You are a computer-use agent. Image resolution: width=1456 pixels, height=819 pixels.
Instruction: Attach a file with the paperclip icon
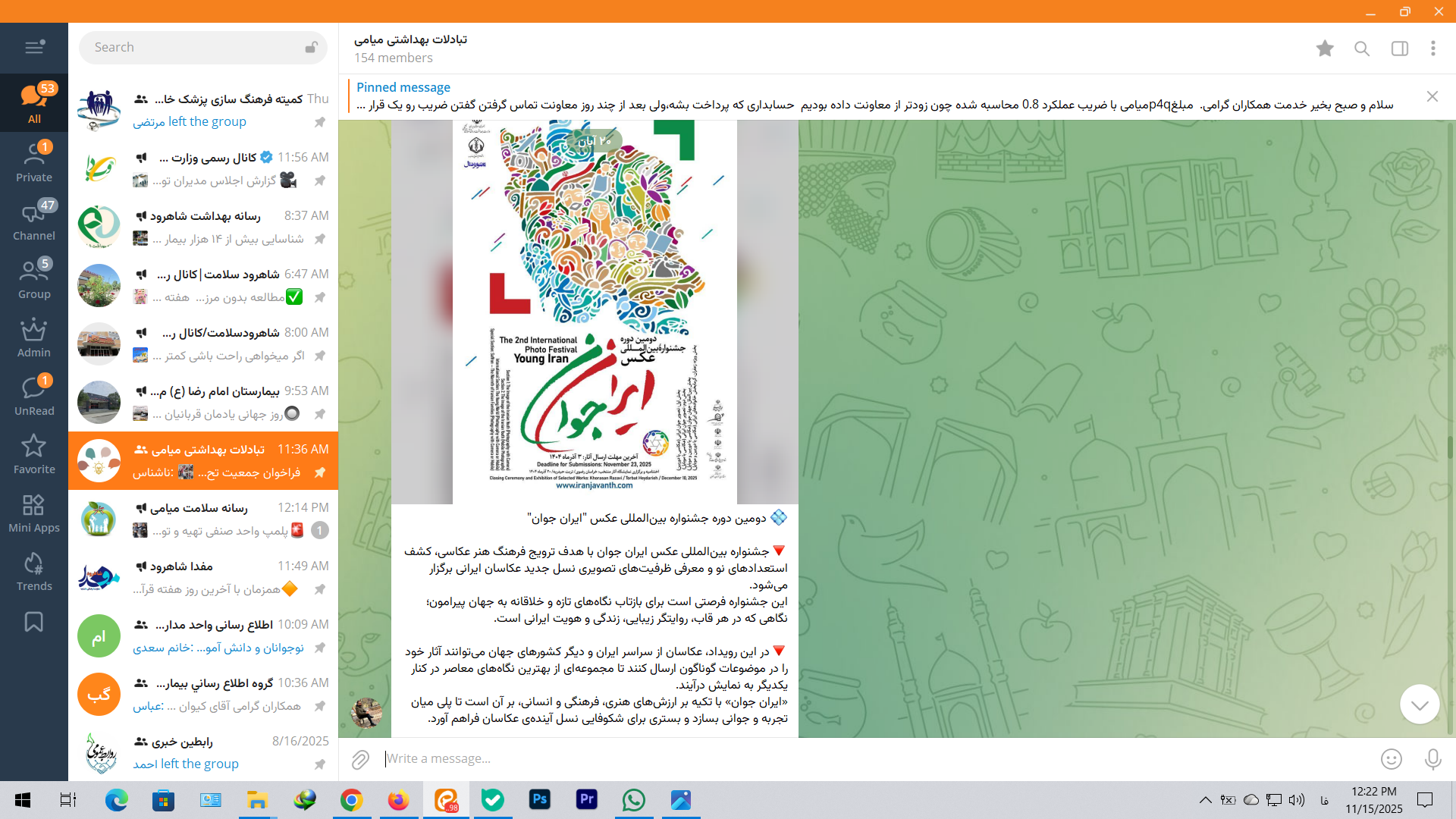point(360,759)
